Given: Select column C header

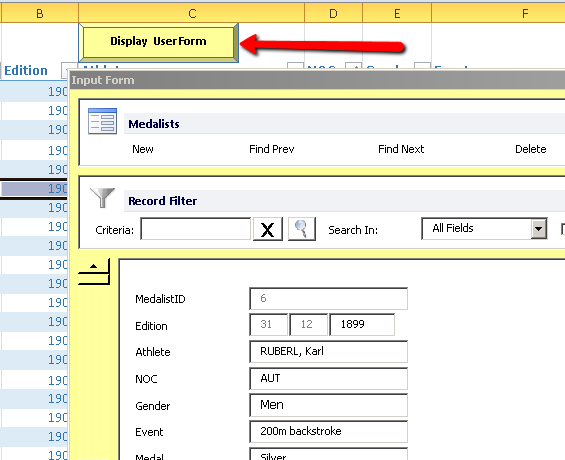Looking at the screenshot, I should point(192,13).
